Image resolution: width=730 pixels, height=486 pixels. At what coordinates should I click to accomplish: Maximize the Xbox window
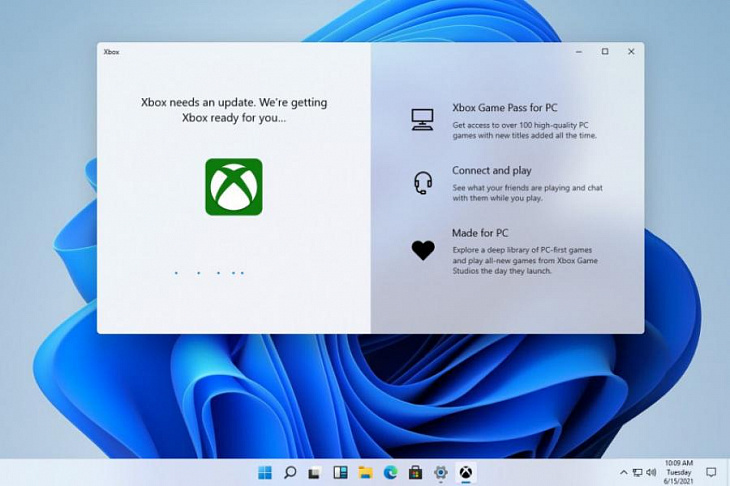click(605, 51)
